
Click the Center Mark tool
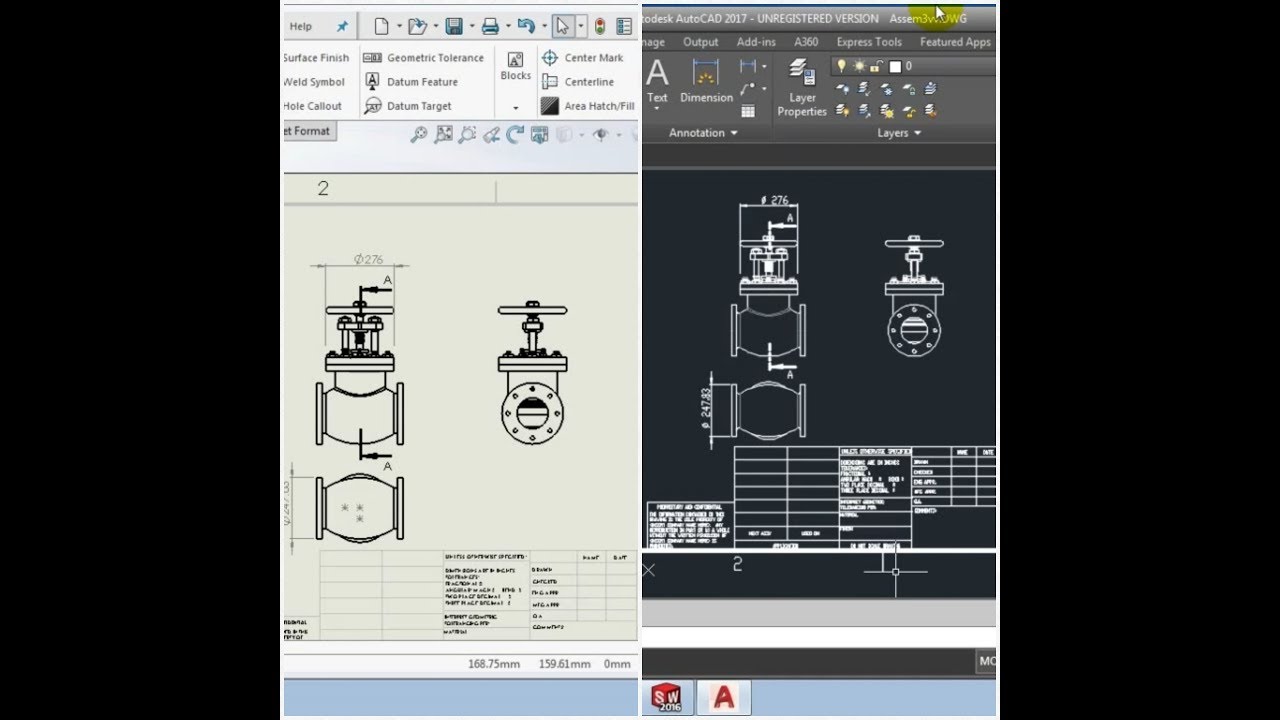(x=582, y=58)
